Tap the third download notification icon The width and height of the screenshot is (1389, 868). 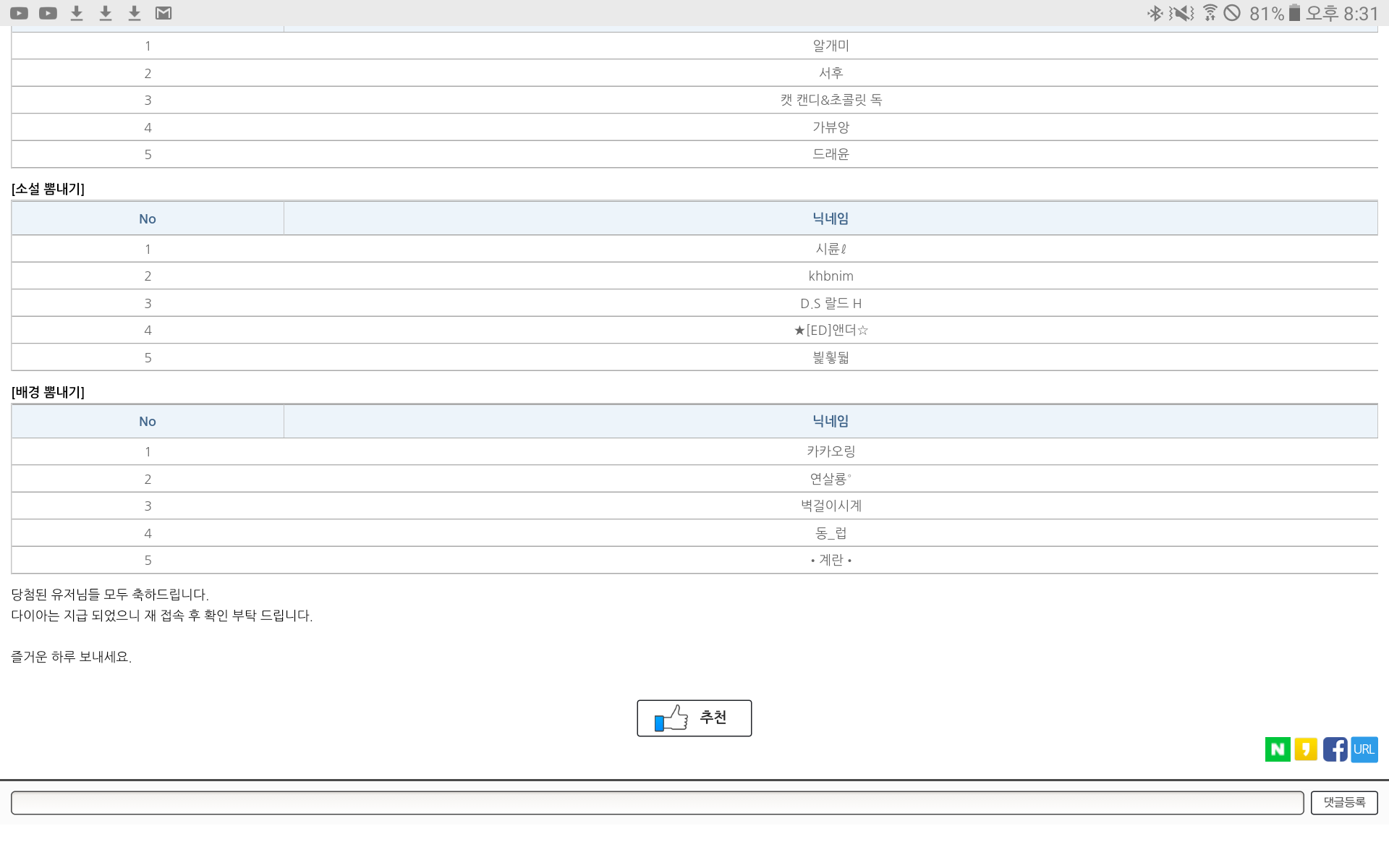135,13
